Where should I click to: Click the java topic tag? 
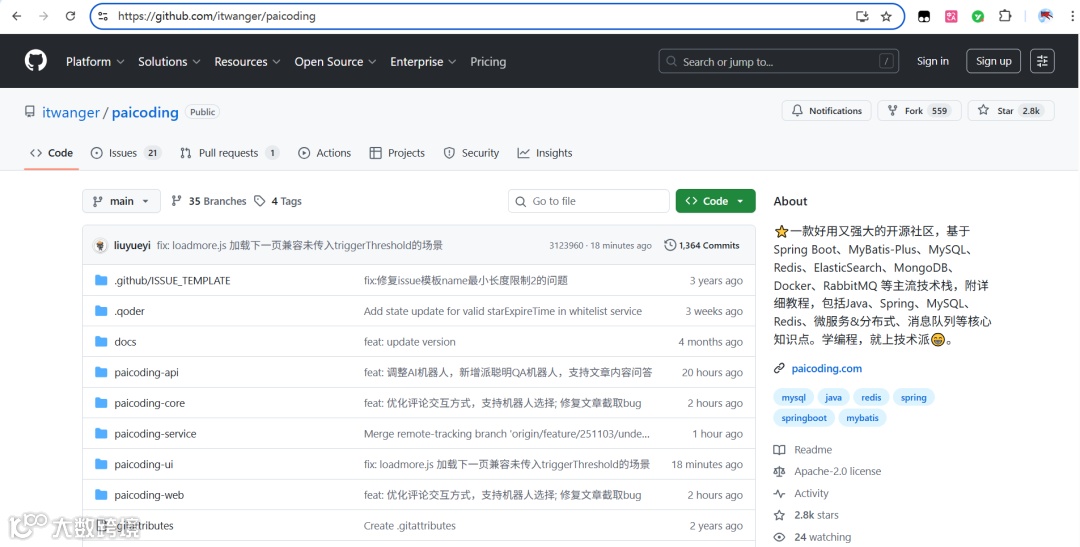[x=833, y=398]
